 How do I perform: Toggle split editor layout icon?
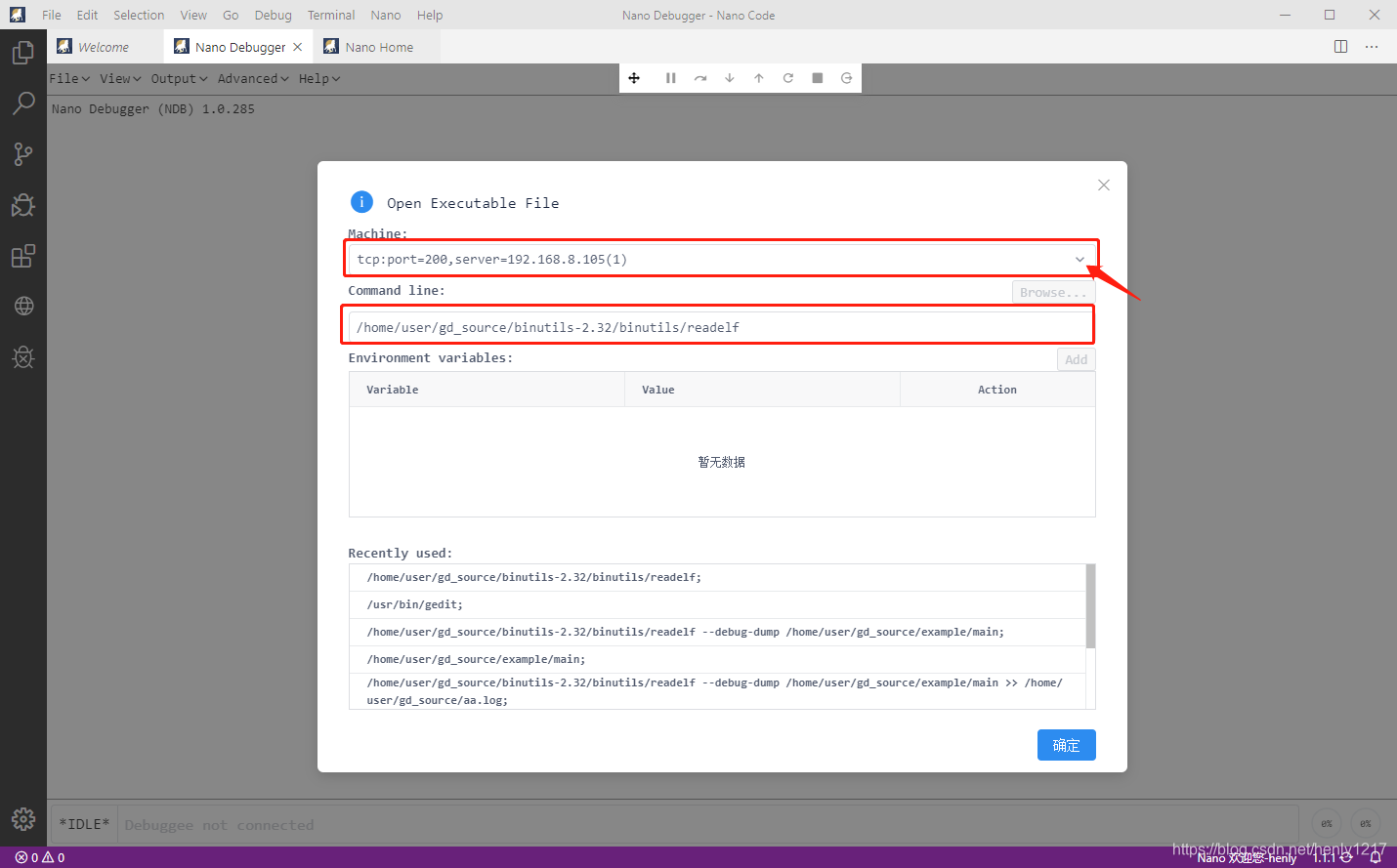[1341, 47]
